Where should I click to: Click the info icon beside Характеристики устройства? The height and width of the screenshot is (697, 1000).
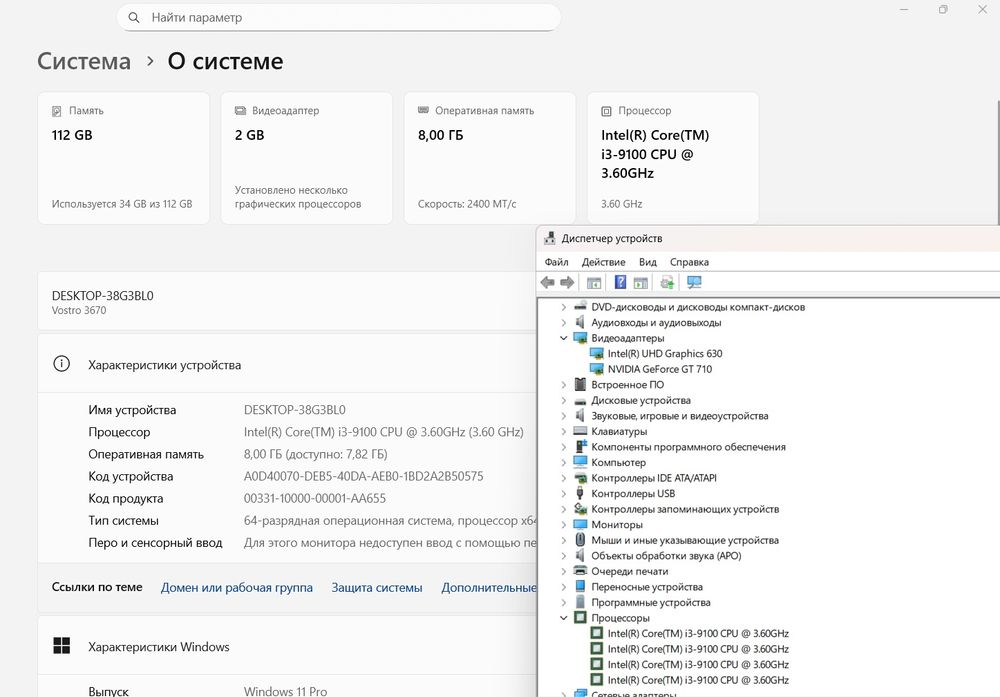tap(61, 364)
